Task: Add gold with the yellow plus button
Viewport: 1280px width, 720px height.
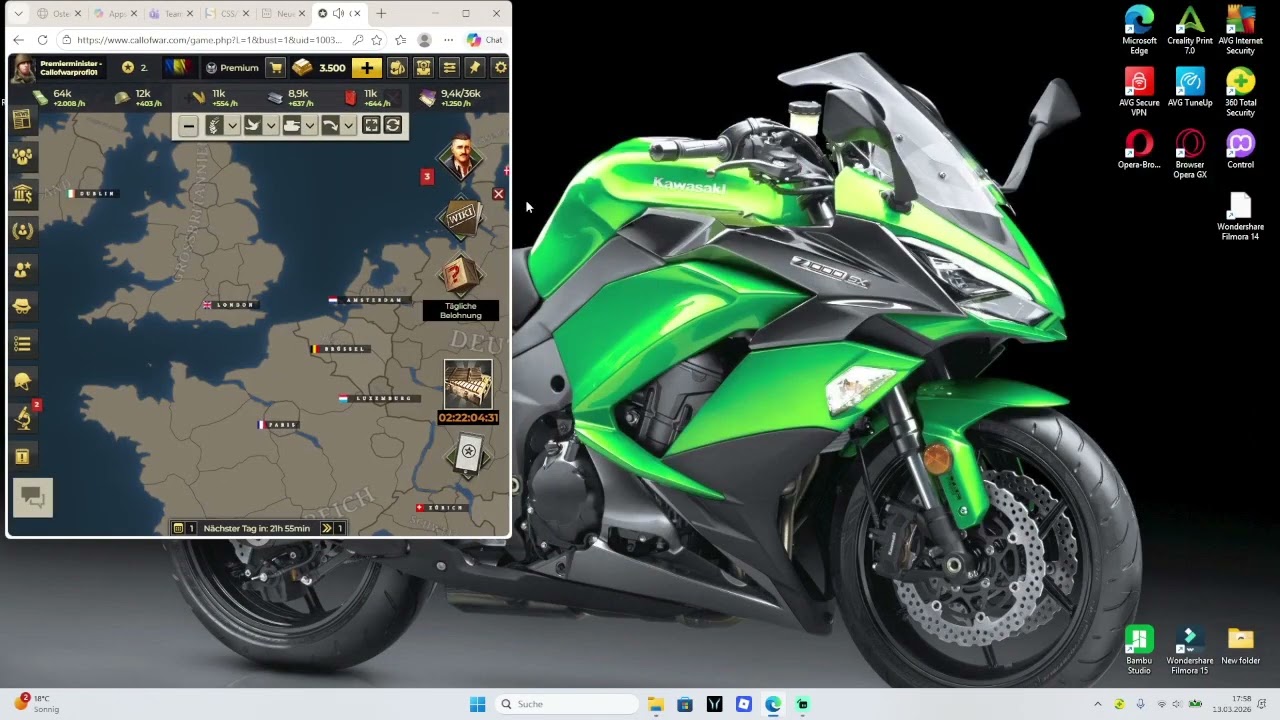Action: 366,68
